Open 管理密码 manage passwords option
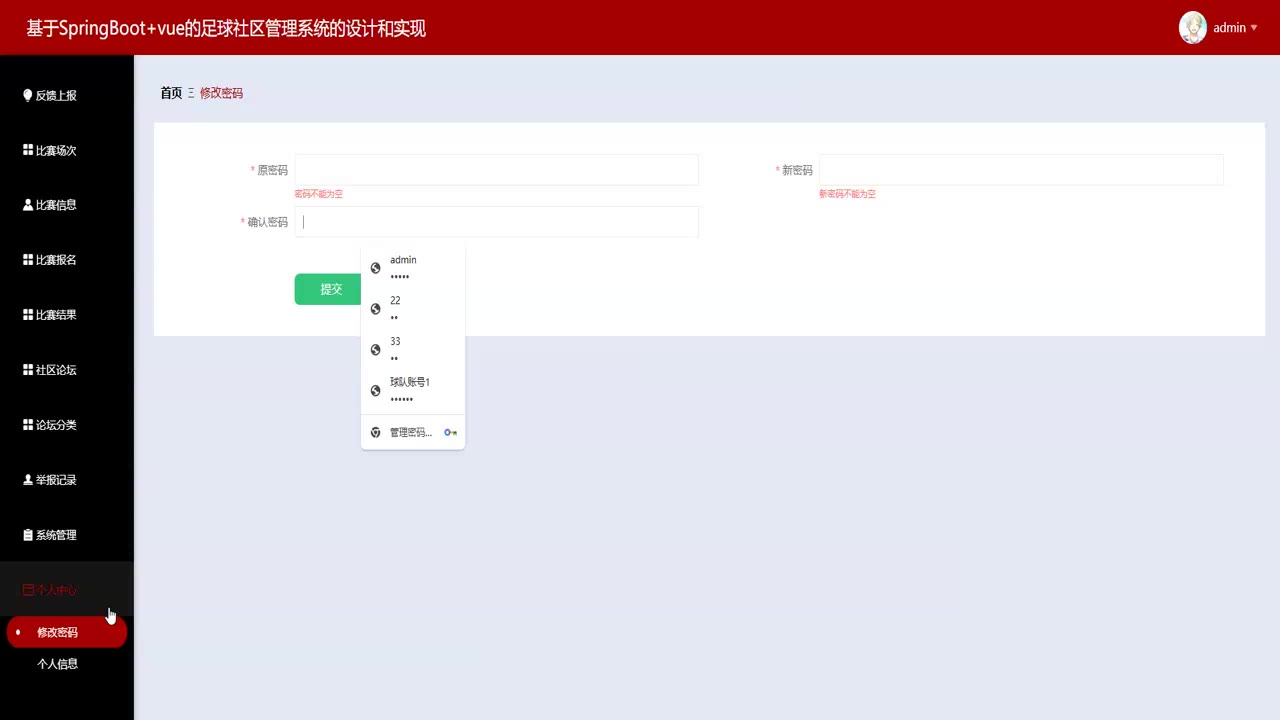Screen dimensions: 1280x720 click(413, 433)
